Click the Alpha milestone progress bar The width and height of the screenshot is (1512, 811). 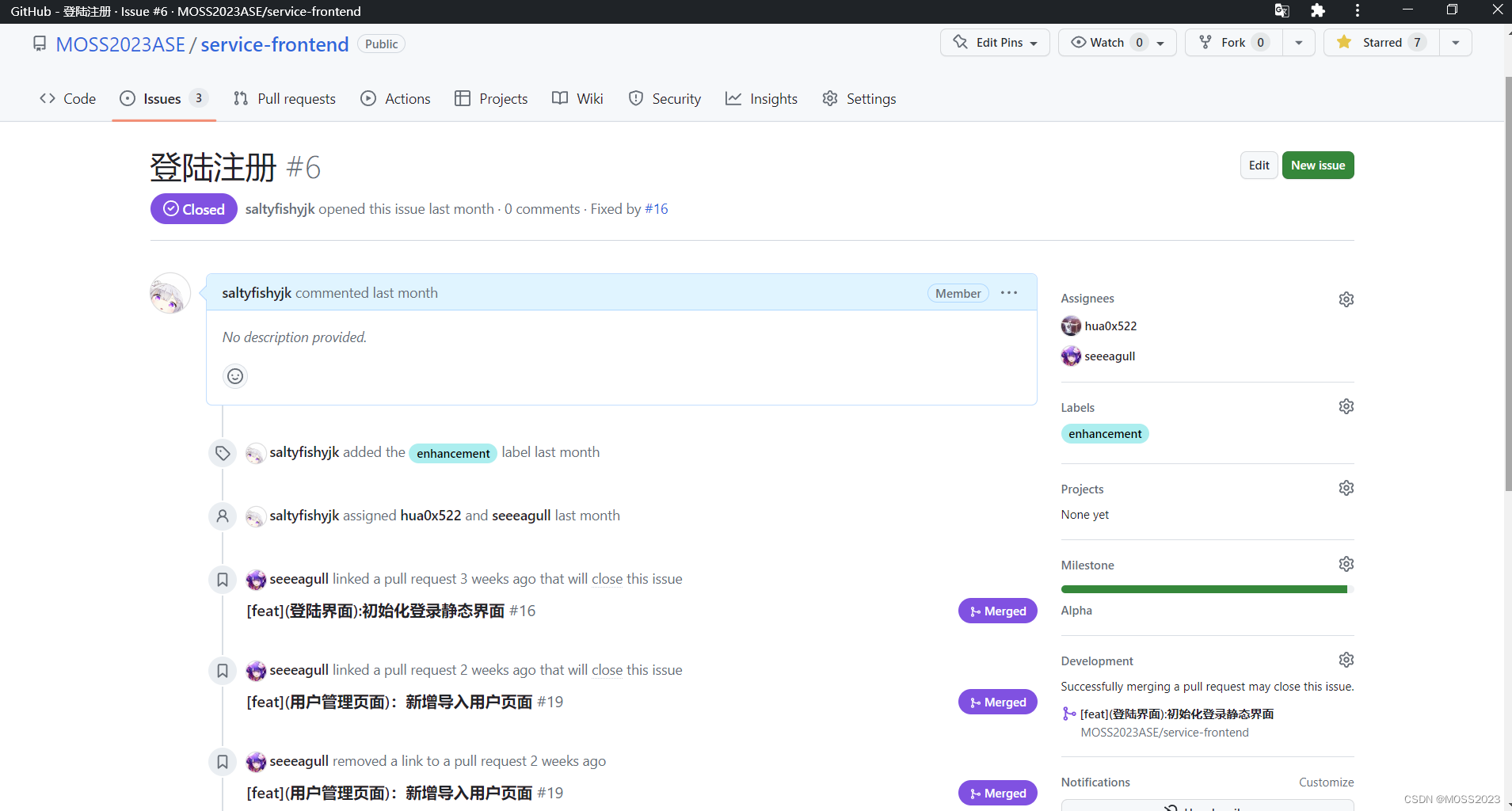pyautogui.click(x=1207, y=589)
